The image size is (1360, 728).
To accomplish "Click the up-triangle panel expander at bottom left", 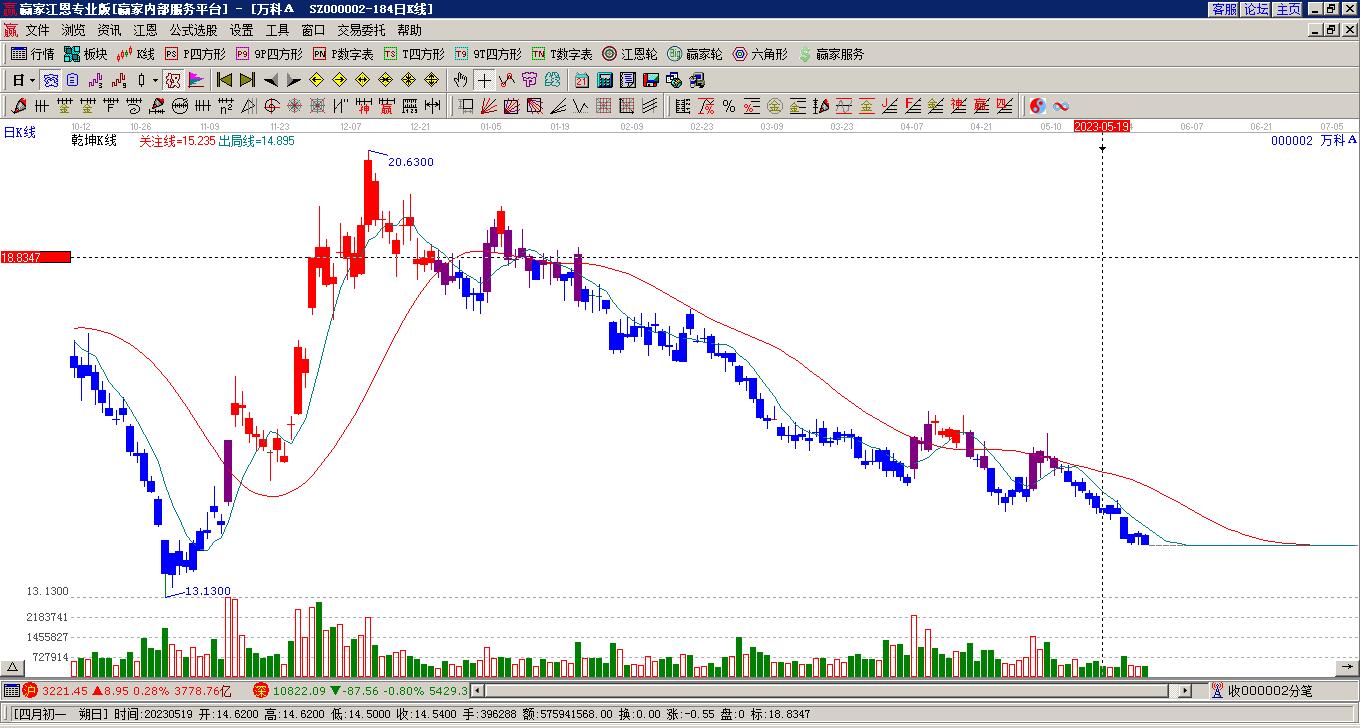I will pos(13,668).
